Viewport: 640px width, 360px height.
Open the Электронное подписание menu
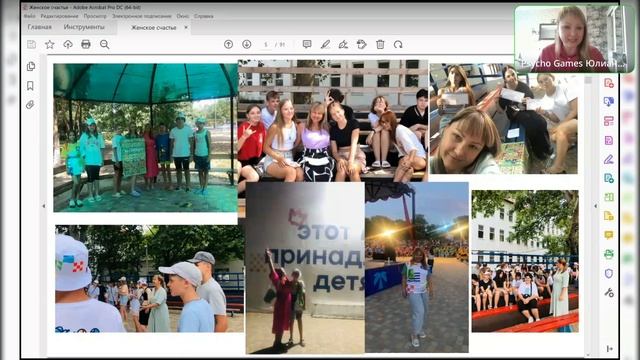(x=142, y=16)
